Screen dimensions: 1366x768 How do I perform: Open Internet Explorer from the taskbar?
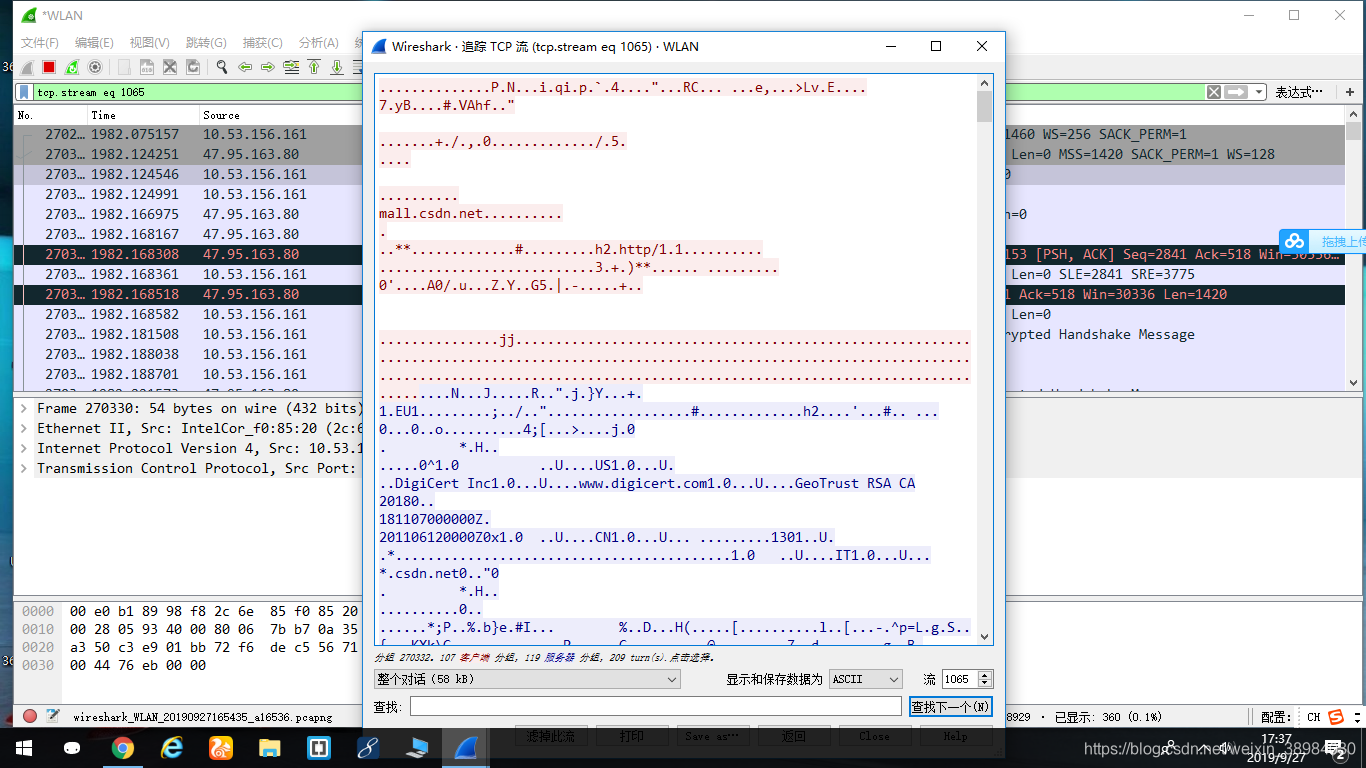(172, 747)
